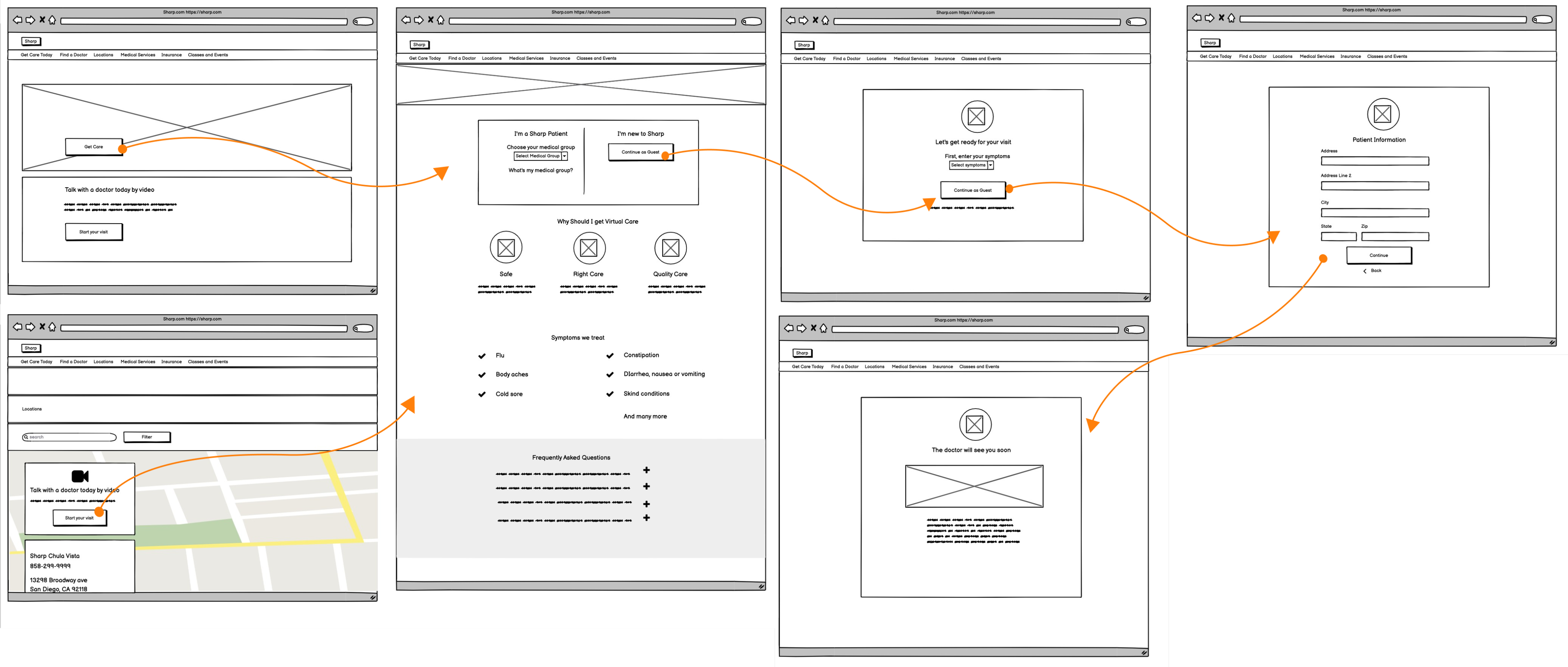Click the Get Care button on hero image
Viewport: 1568px width, 667px height.
pyautogui.click(x=94, y=147)
